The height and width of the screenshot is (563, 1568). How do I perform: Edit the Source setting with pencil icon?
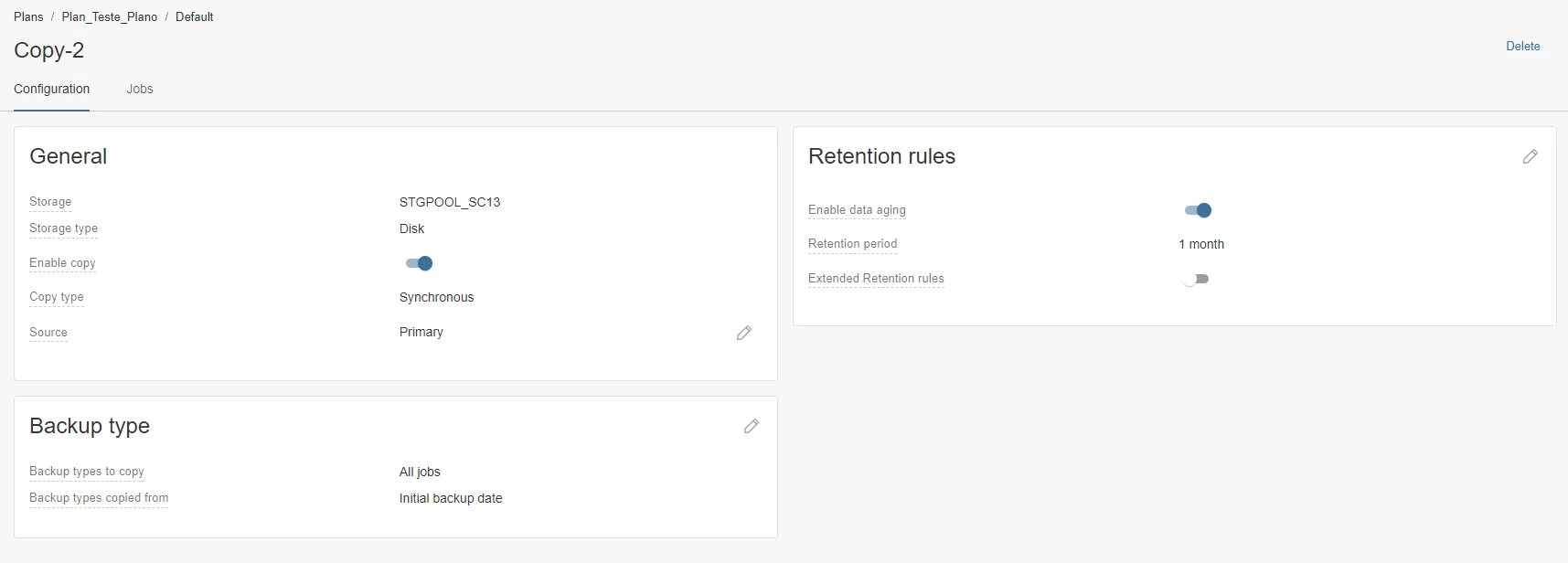tap(744, 333)
